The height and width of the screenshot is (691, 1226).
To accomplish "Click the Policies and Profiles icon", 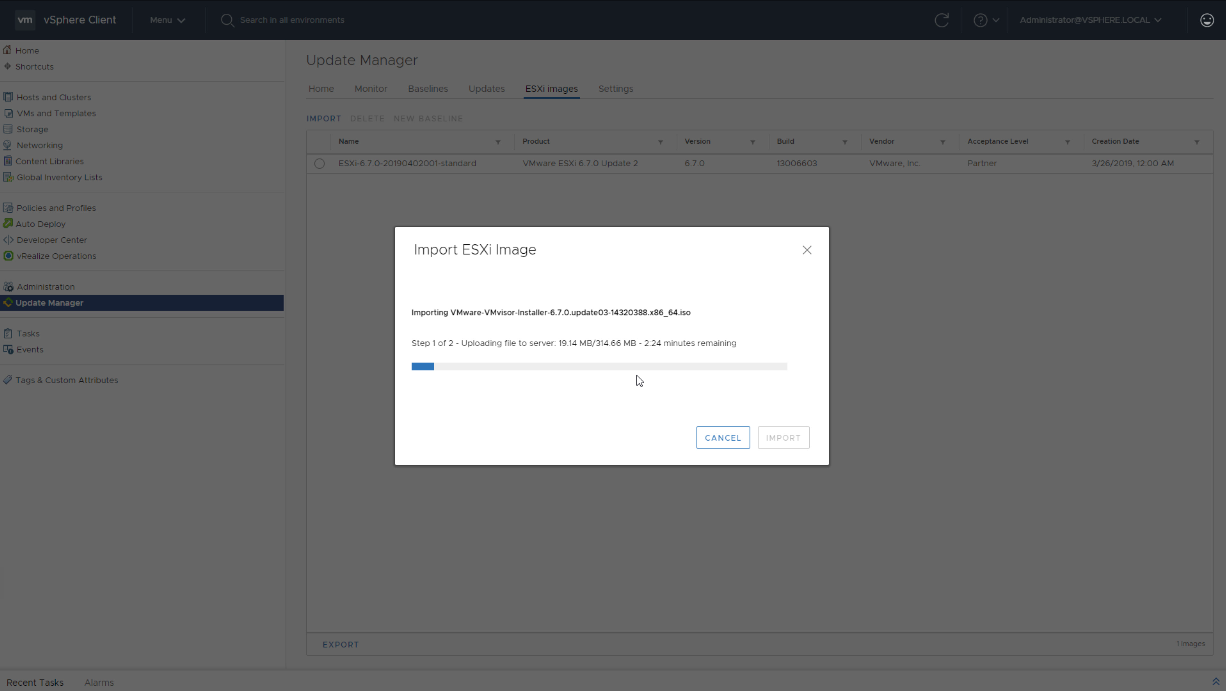I will point(8,208).
